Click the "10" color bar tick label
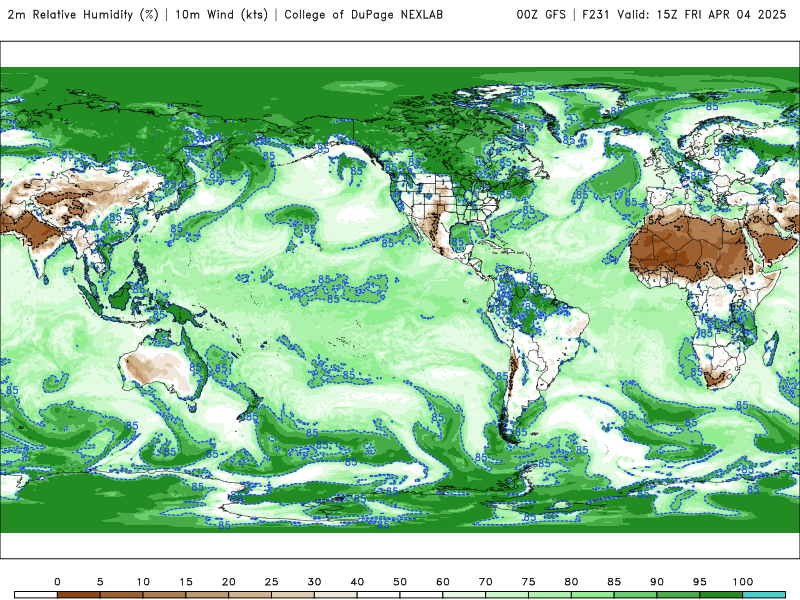Viewport: 800px width, 600px height. coord(143,582)
